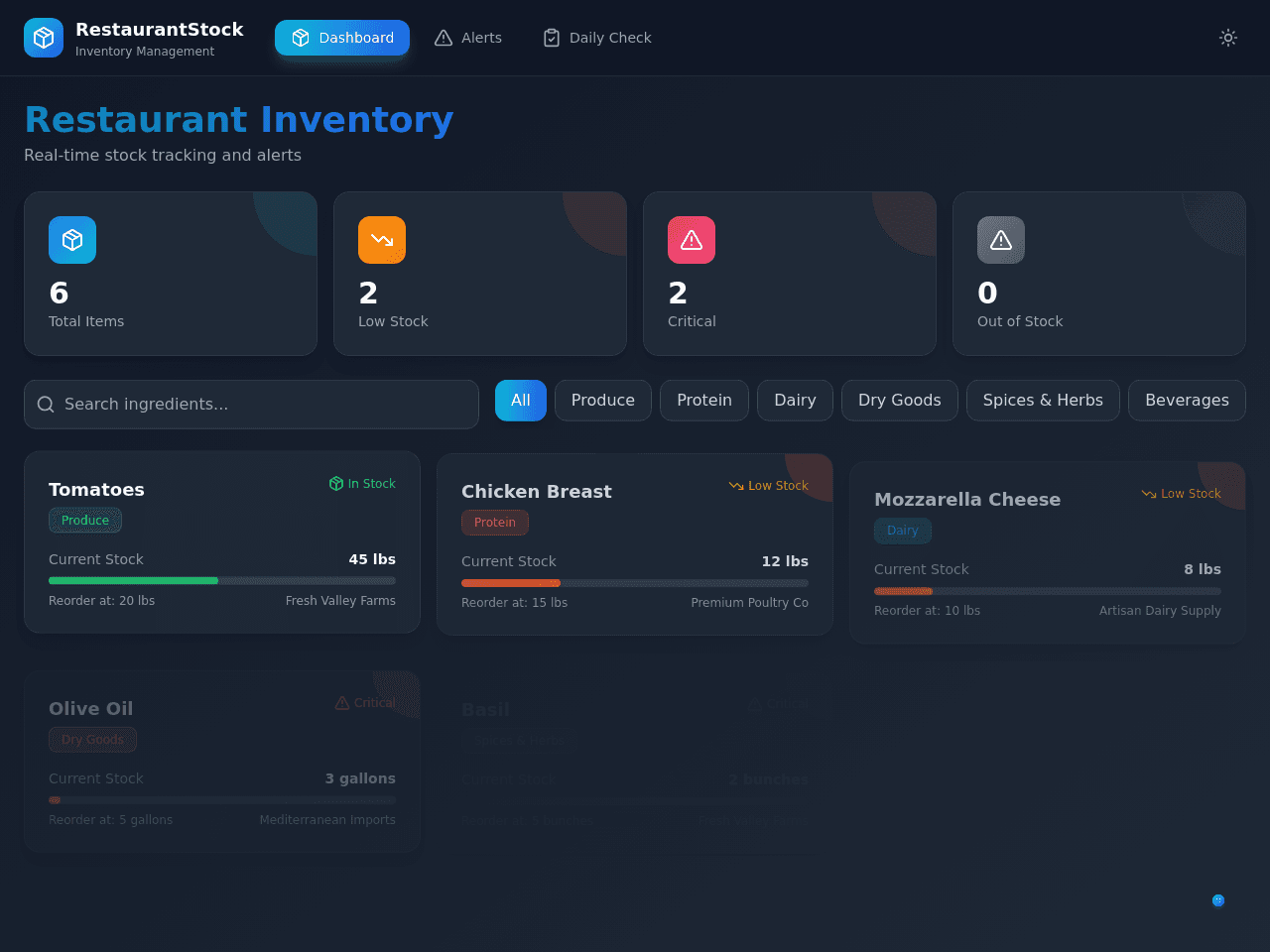
Task: Click the Tomatoes stock progress bar
Action: [222, 581]
